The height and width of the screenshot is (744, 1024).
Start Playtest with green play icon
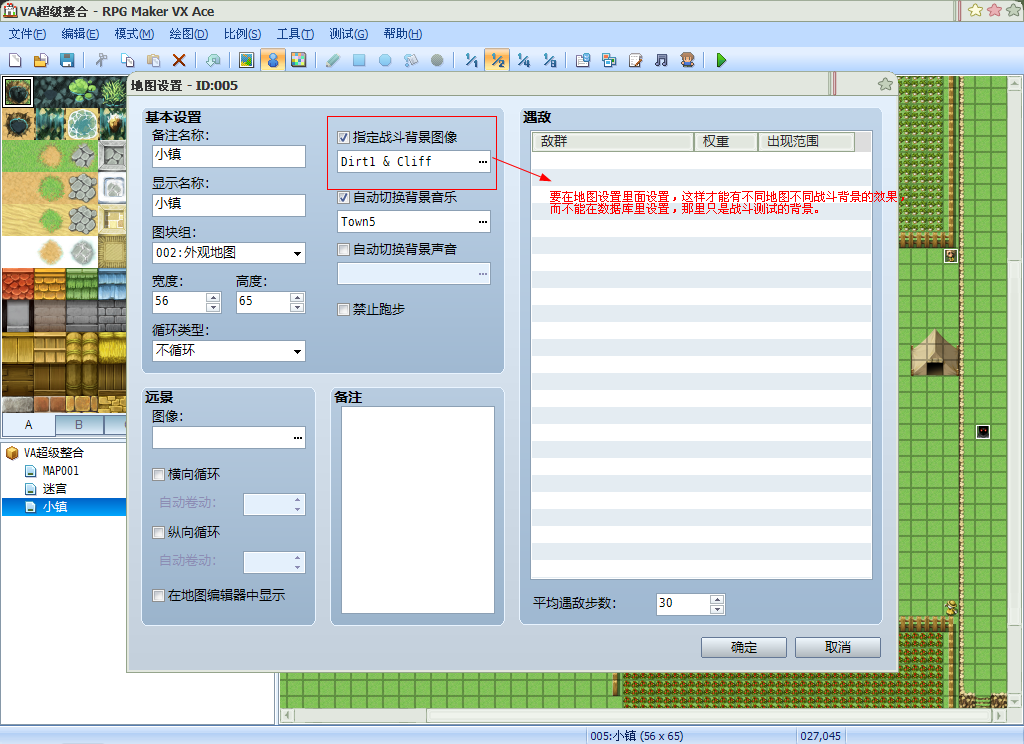coord(721,60)
